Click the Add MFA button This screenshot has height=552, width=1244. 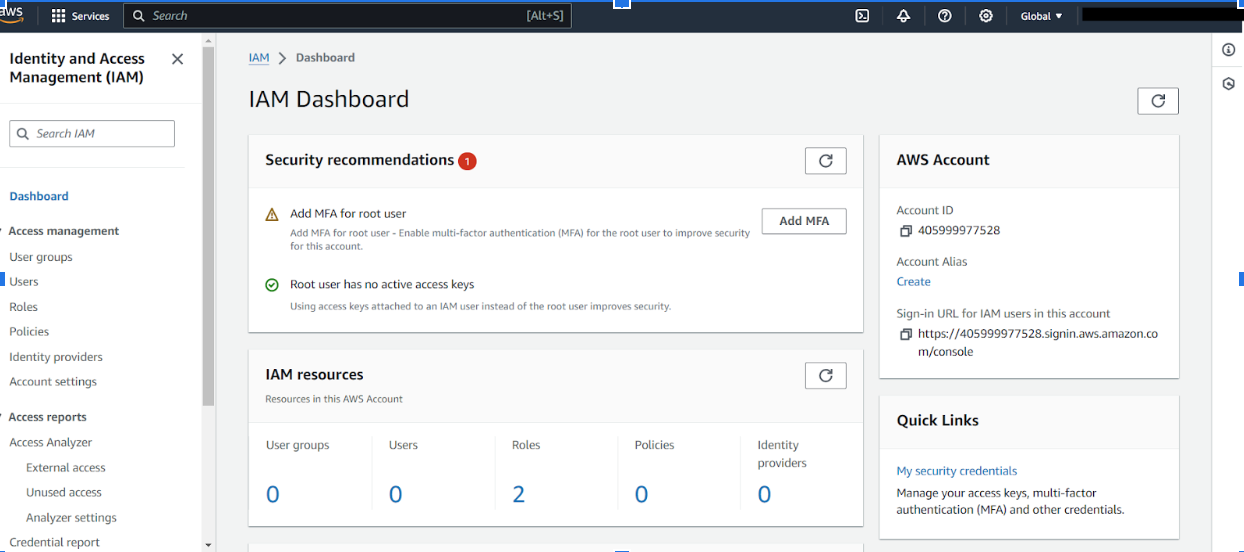[804, 221]
